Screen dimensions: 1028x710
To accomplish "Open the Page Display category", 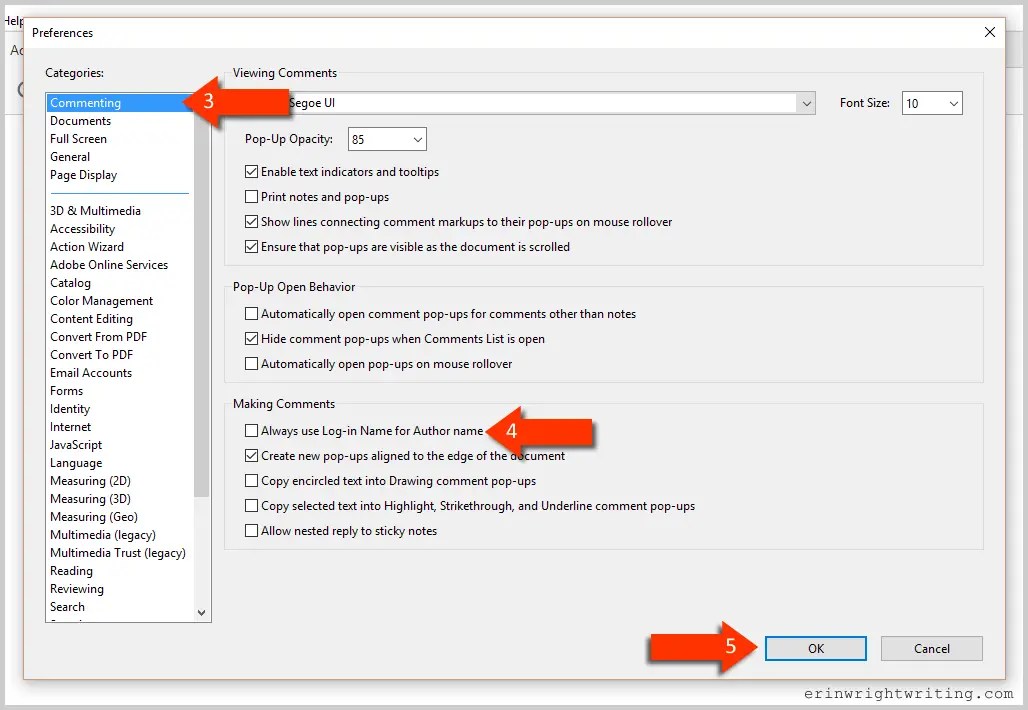I will pyautogui.click(x=83, y=175).
